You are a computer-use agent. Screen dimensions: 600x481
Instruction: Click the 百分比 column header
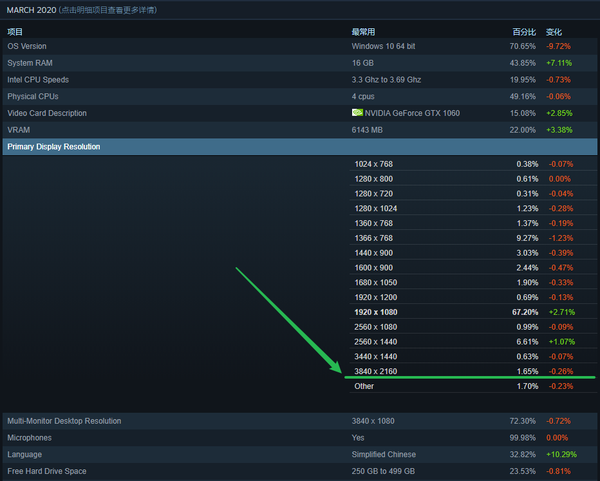point(524,32)
